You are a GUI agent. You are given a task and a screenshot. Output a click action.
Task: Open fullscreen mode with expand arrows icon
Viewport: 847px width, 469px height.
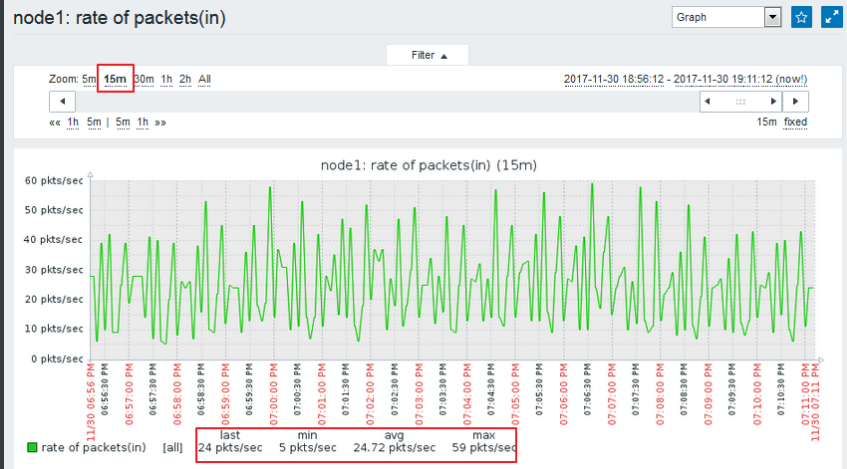tap(831, 17)
